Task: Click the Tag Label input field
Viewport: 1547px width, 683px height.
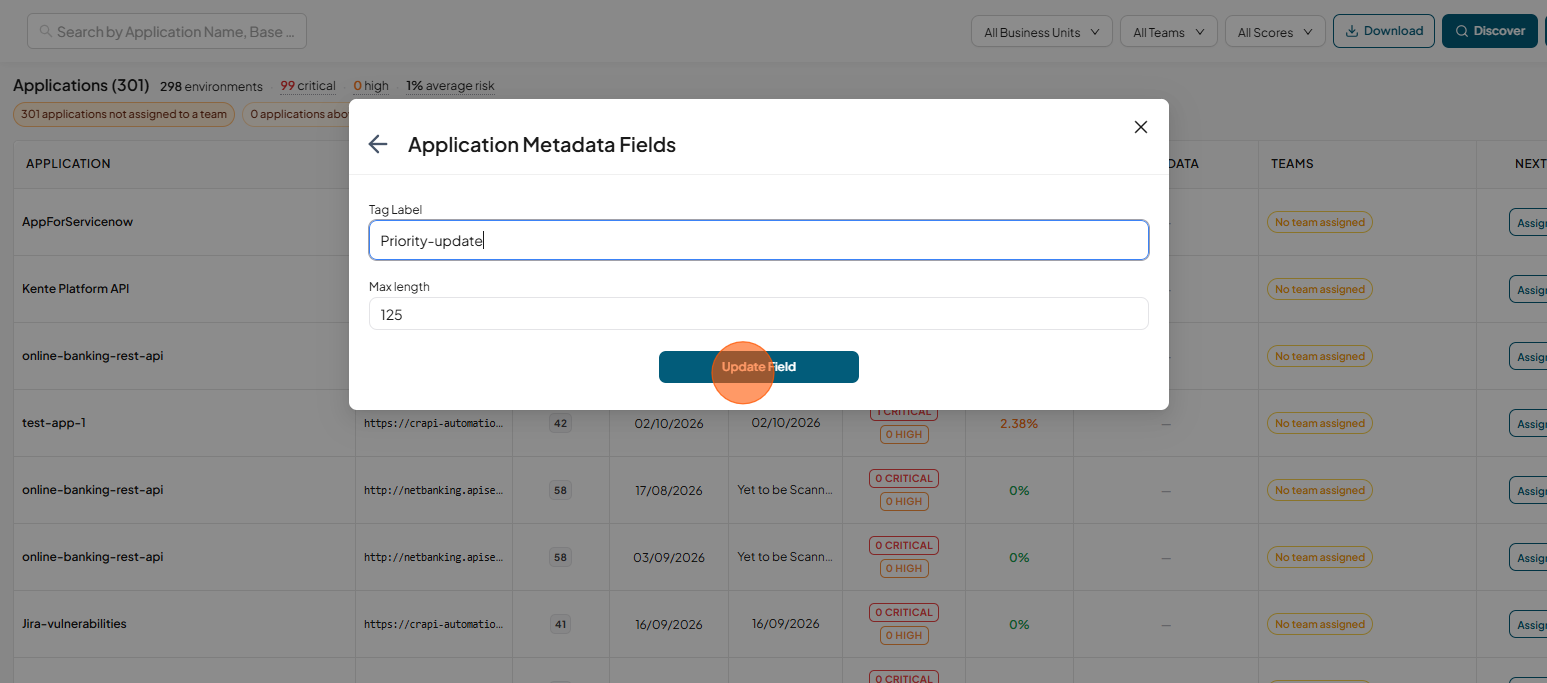Action: pos(758,240)
